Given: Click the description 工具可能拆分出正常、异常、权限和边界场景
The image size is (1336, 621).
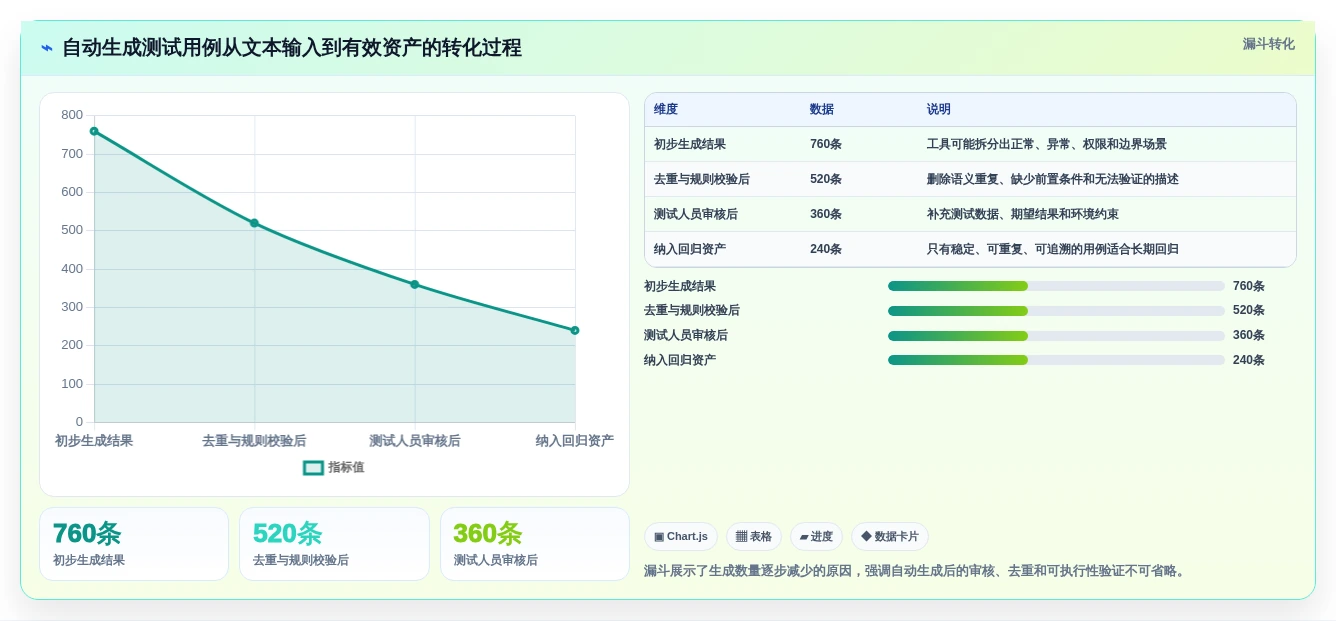Looking at the screenshot, I should coord(1047,144).
